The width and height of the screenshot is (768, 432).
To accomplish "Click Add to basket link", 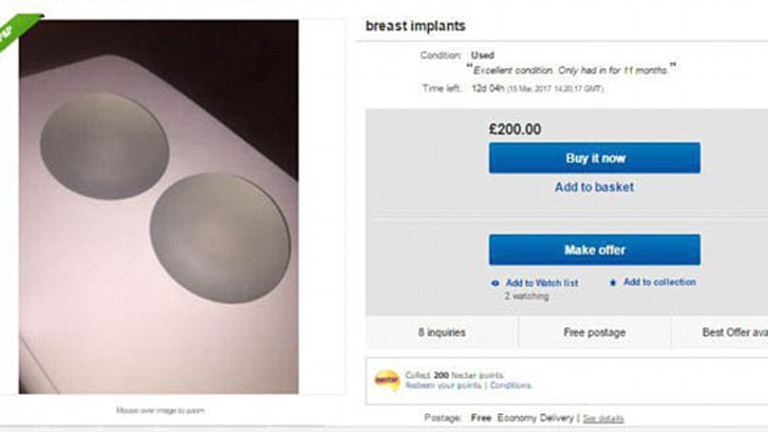I will tap(594, 187).
